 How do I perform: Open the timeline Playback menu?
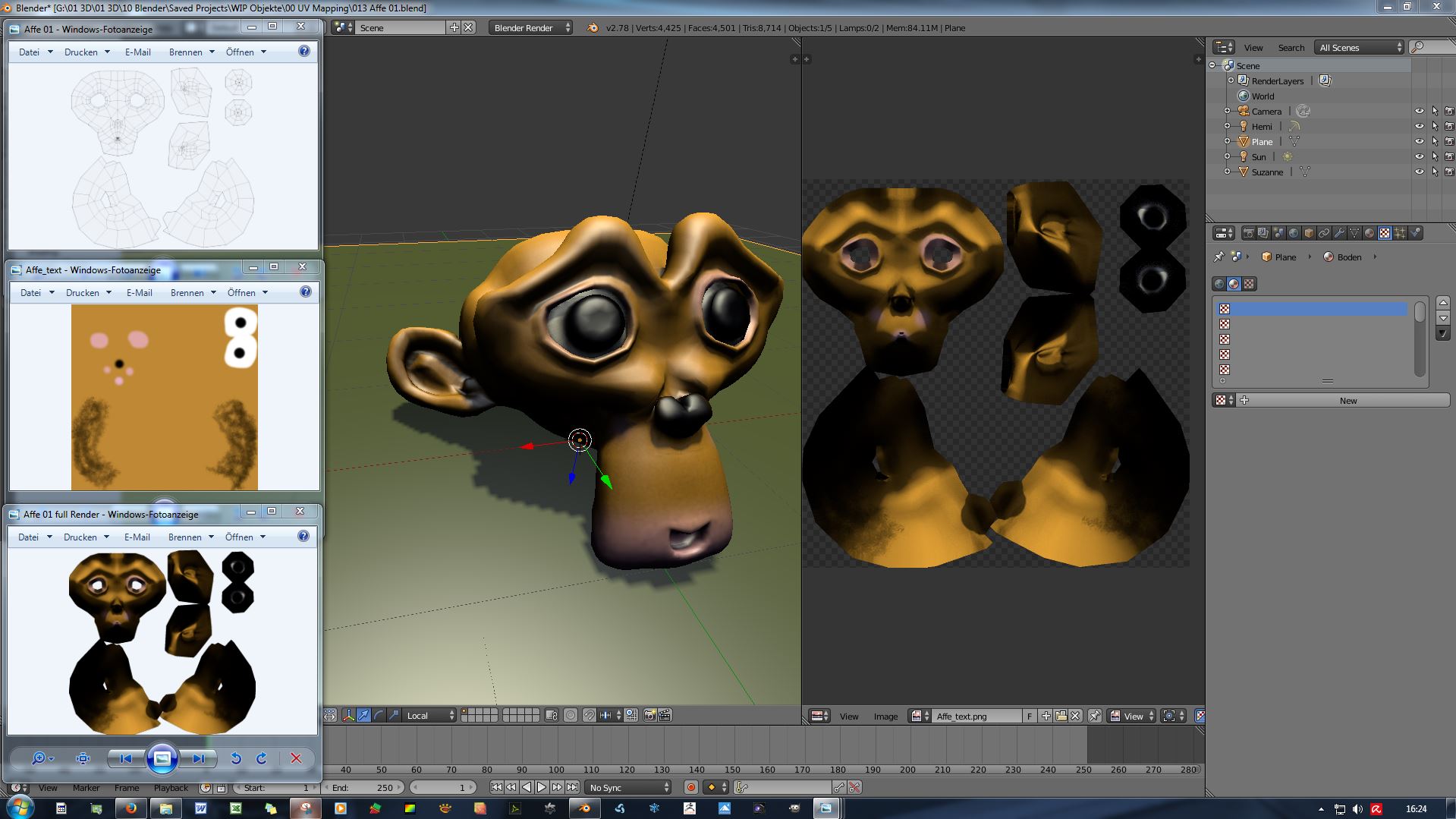(171, 788)
